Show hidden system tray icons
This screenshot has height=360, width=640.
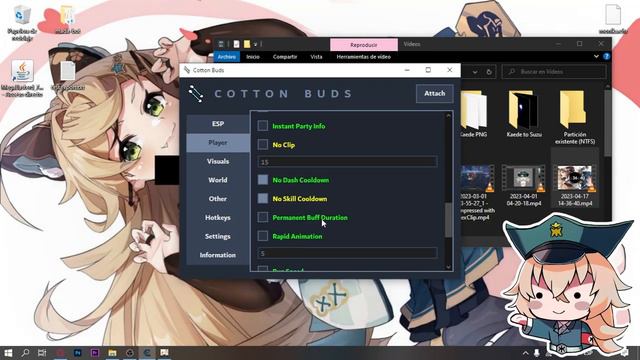[x=526, y=353]
